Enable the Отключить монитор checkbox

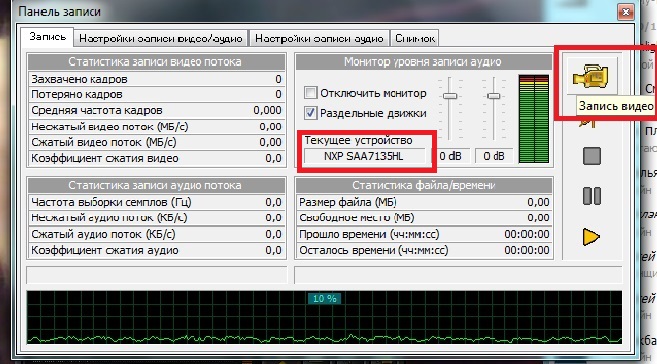click(310, 93)
